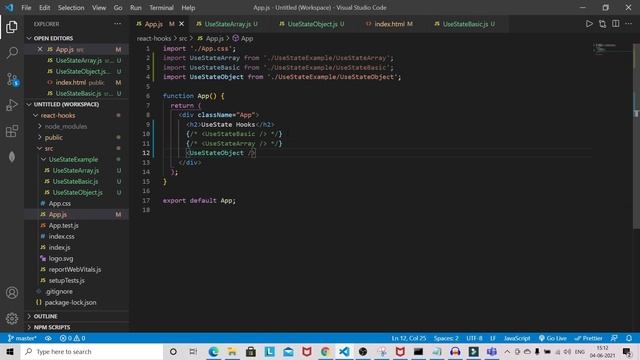640x360 pixels.
Task: Click the Windows Start button
Action: coord(10,352)
